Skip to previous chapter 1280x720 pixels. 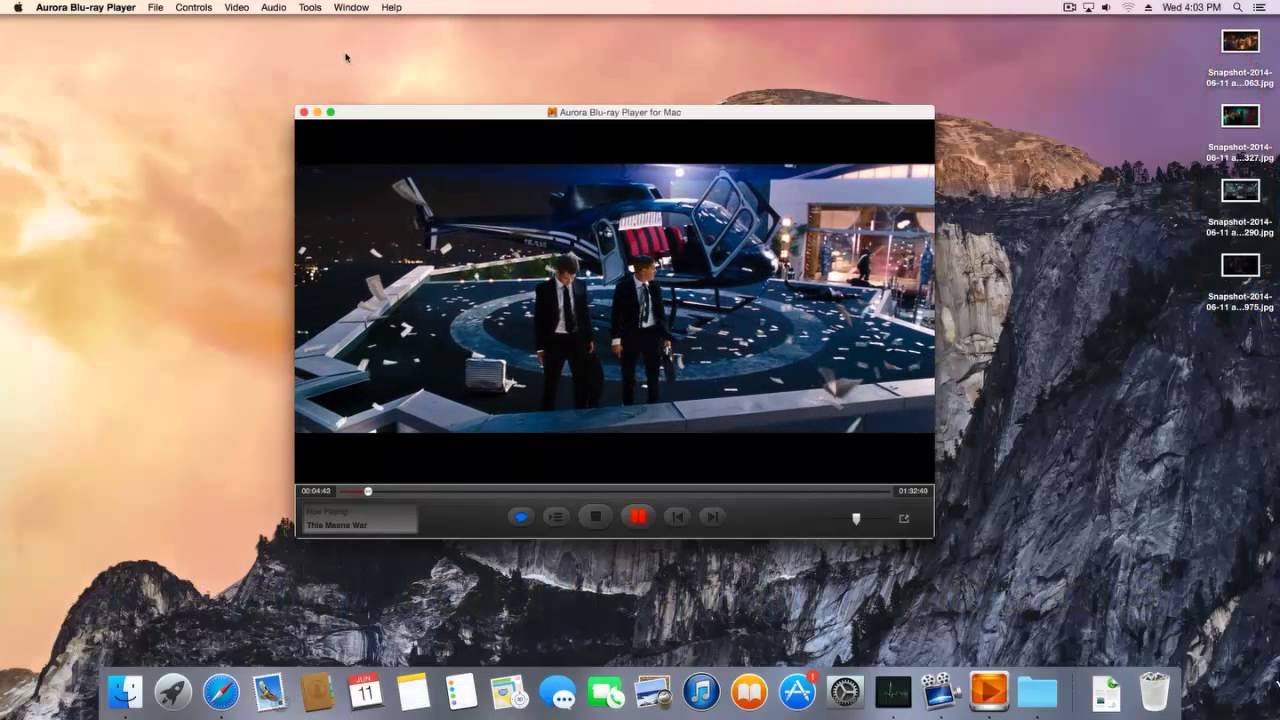677,517
